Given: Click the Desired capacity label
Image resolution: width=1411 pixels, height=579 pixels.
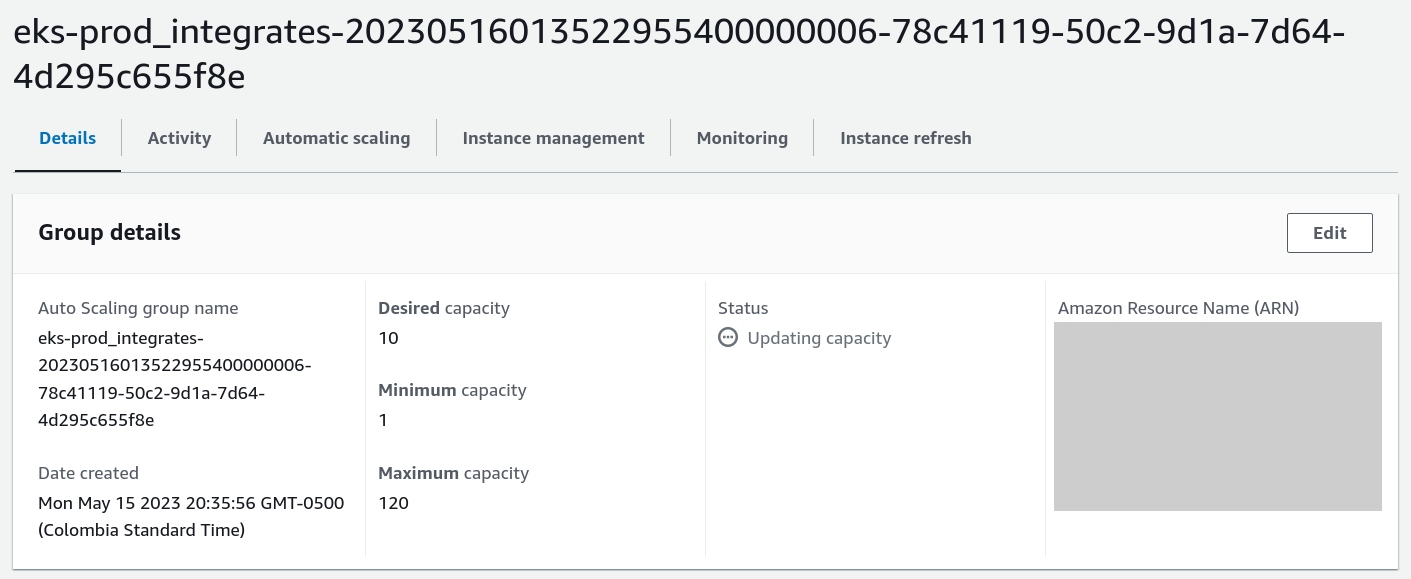Looking at the screenshot, I should coord(444,308).
